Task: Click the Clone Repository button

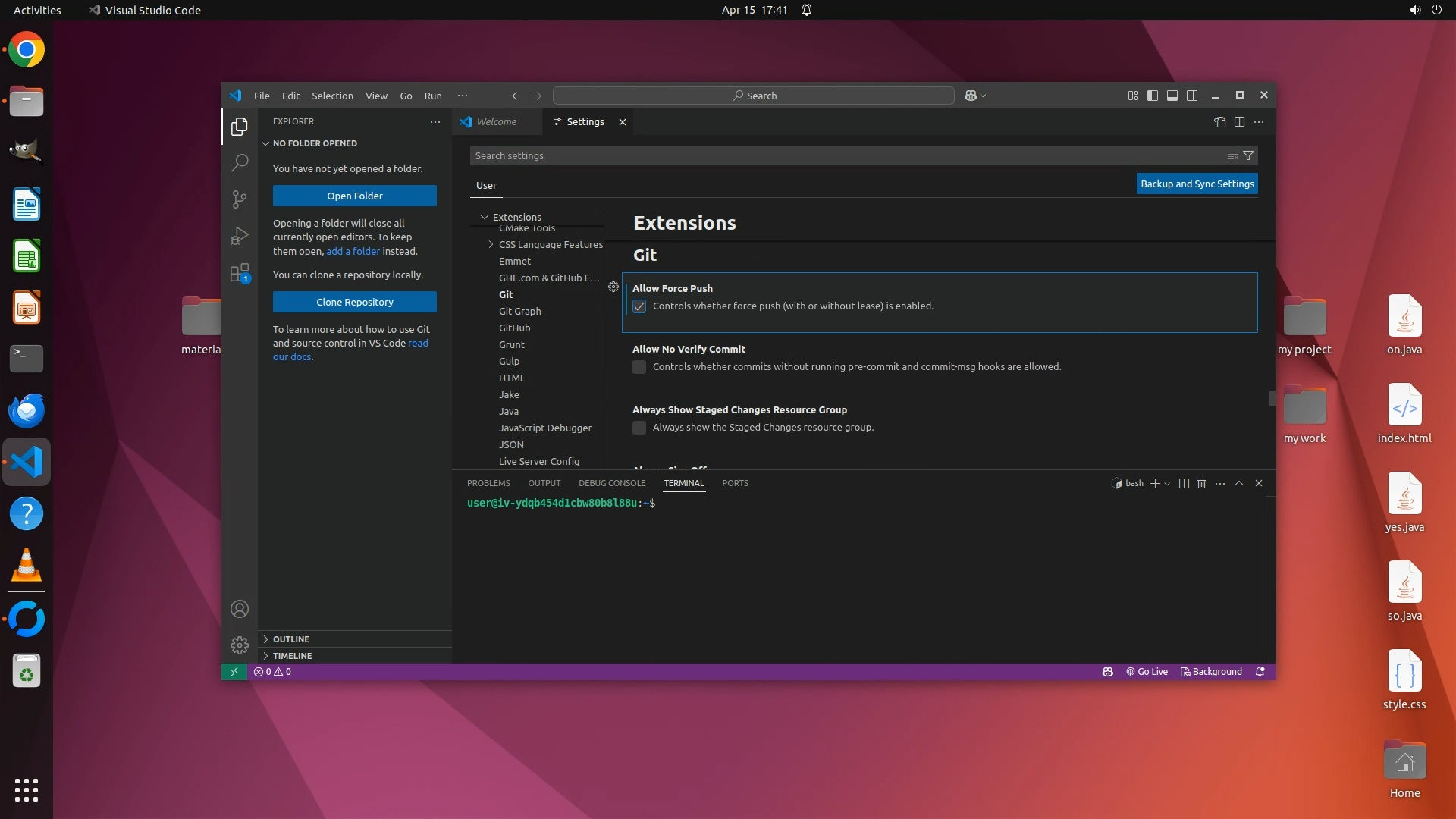Action: click(x=354, y=302)
